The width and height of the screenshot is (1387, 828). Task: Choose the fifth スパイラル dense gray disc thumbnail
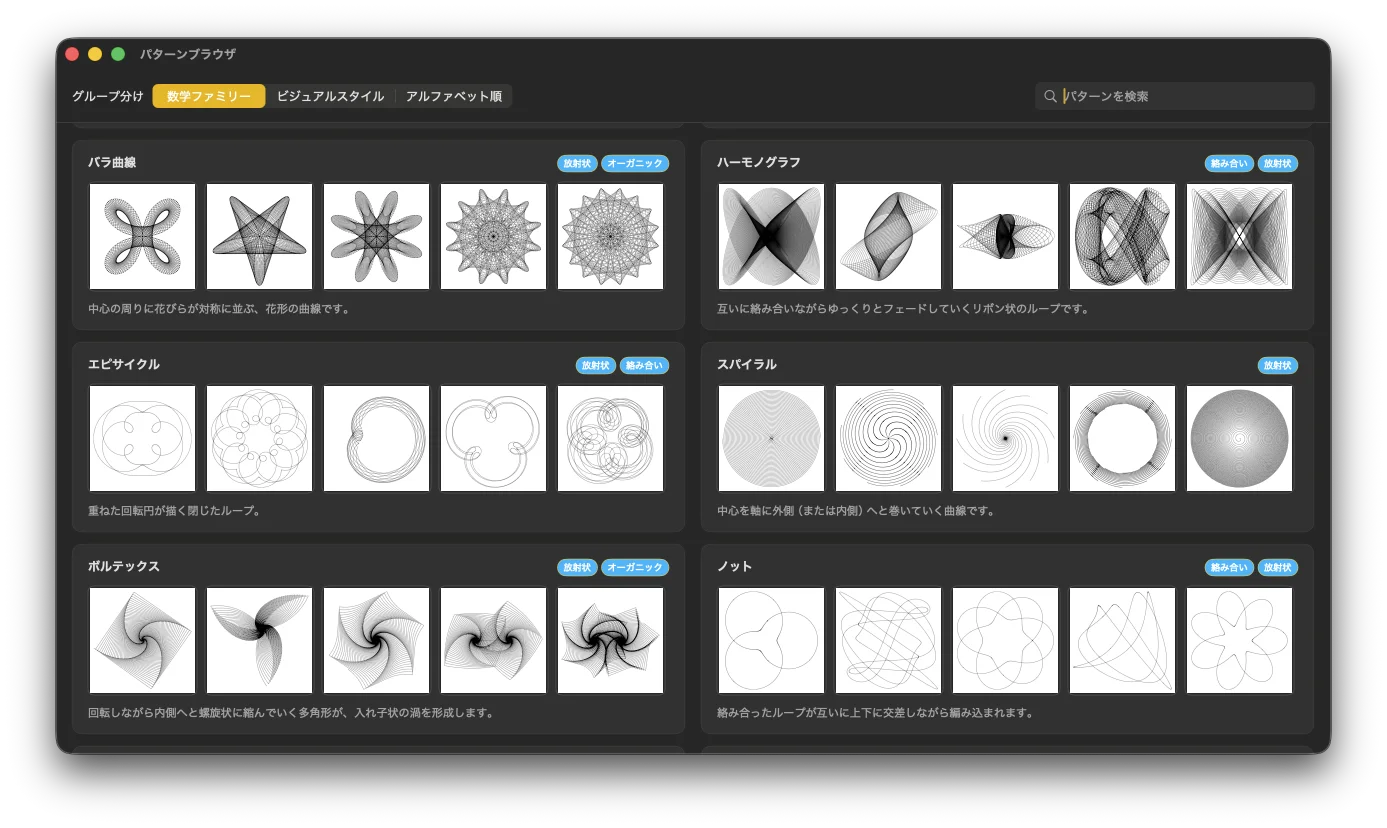pos(1239,438)
